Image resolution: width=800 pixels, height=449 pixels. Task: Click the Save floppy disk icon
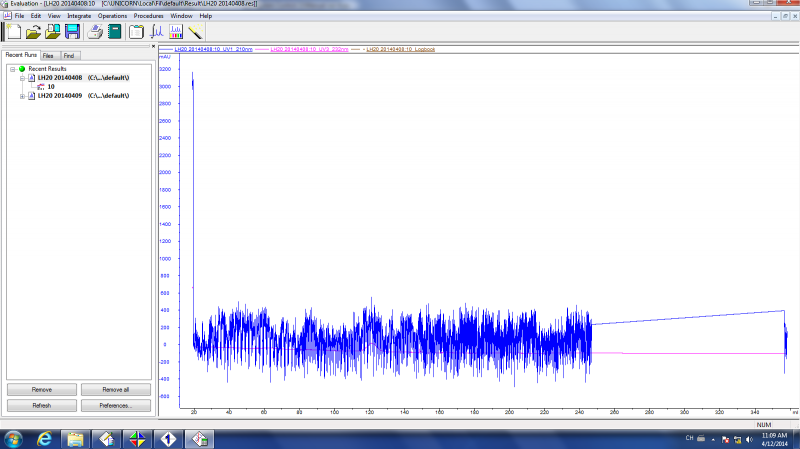(x=71, y=31)
